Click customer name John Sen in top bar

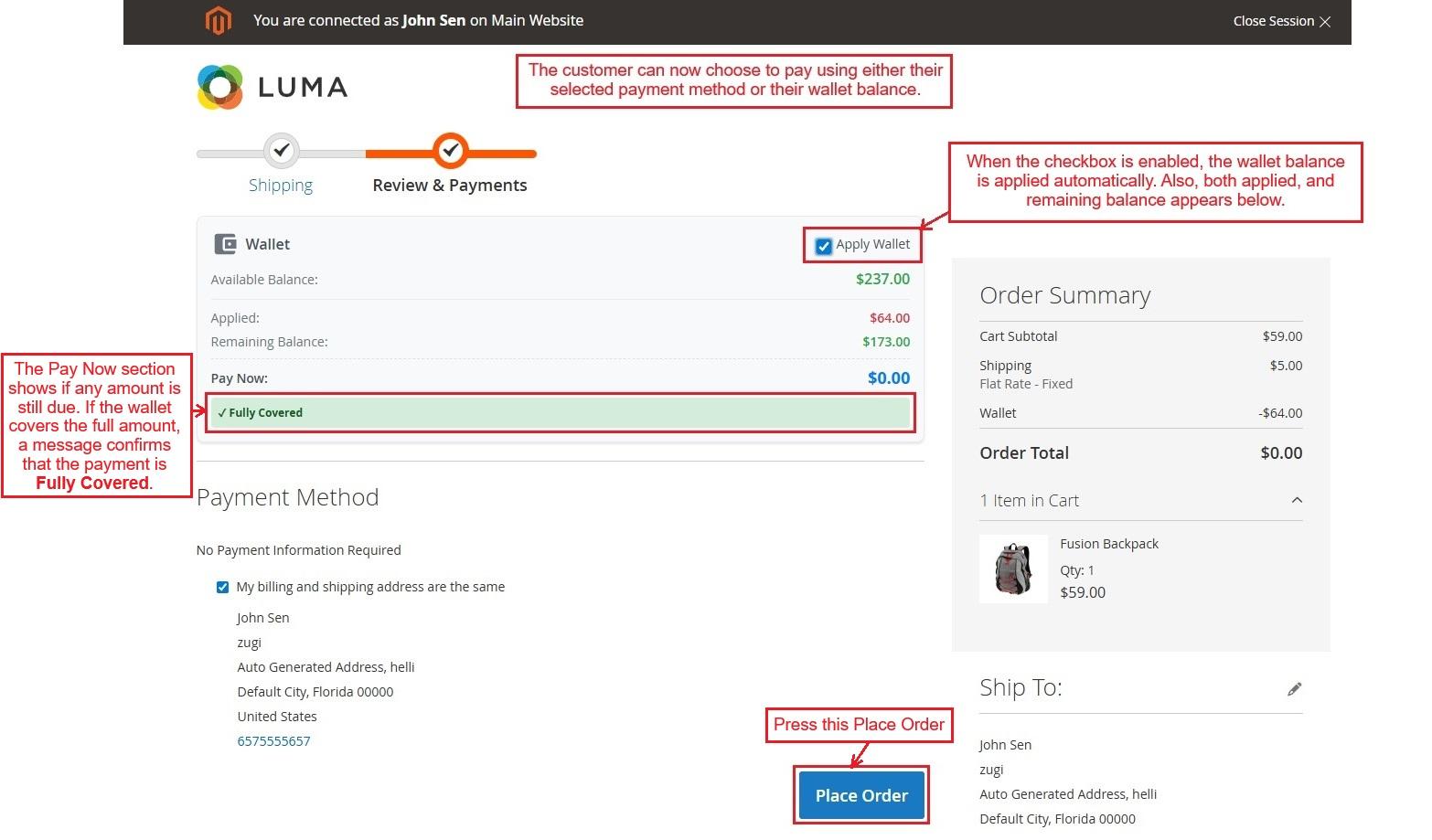433,20
